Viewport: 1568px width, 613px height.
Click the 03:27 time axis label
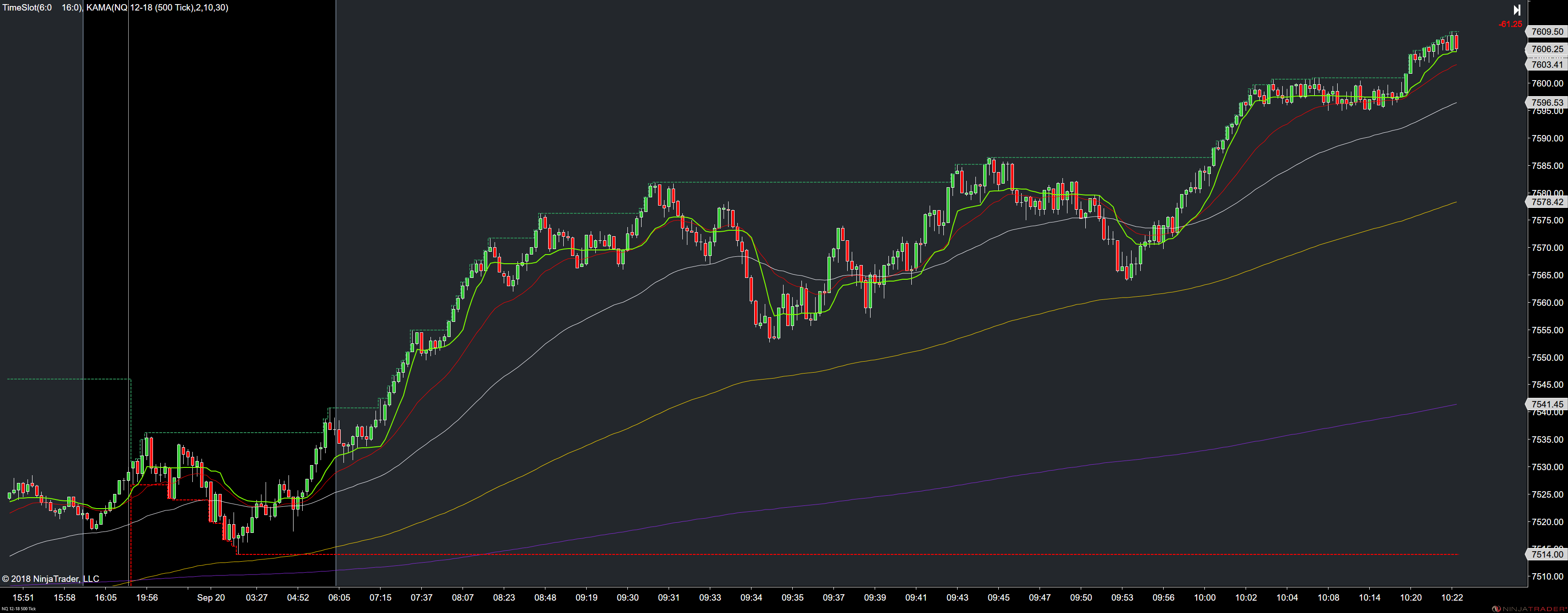pyautogui.click(x=257, y=598)
